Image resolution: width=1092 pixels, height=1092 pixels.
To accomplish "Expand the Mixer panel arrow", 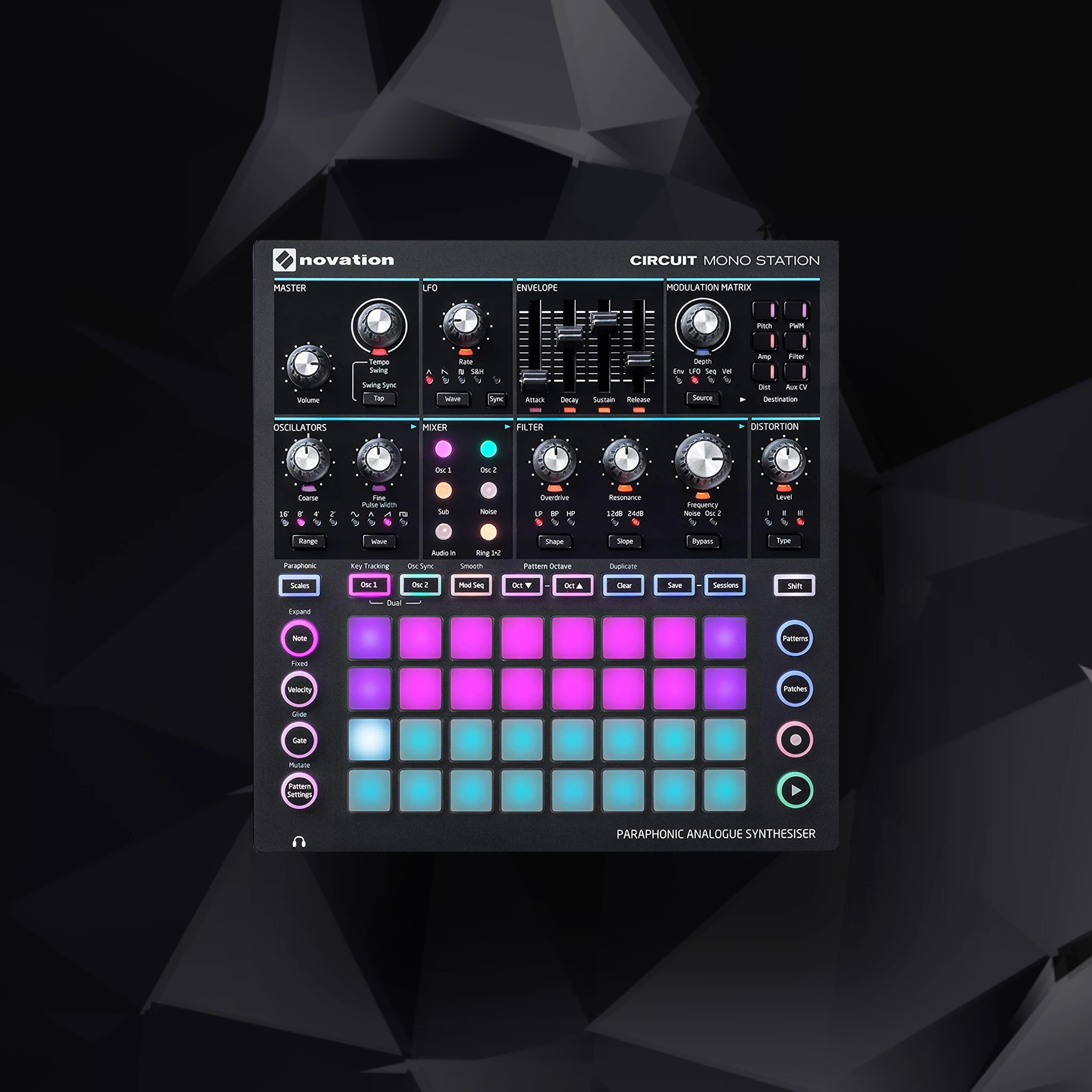I will click(x=508, y=428).
